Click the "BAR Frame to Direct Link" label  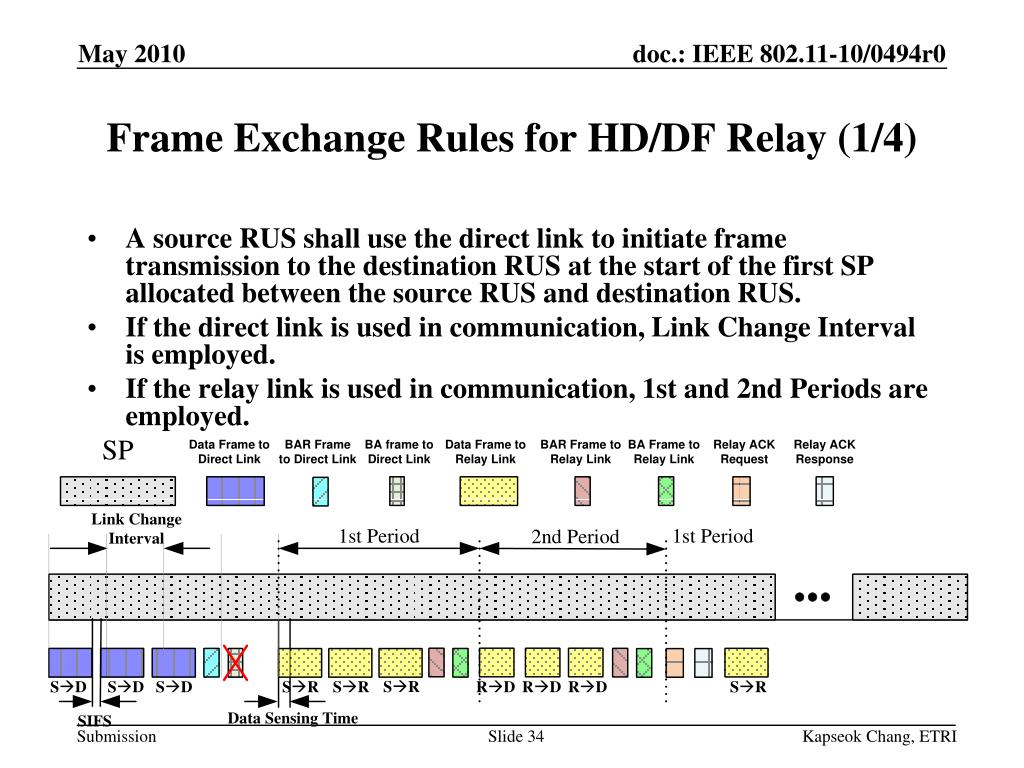[x=317, y=452]
